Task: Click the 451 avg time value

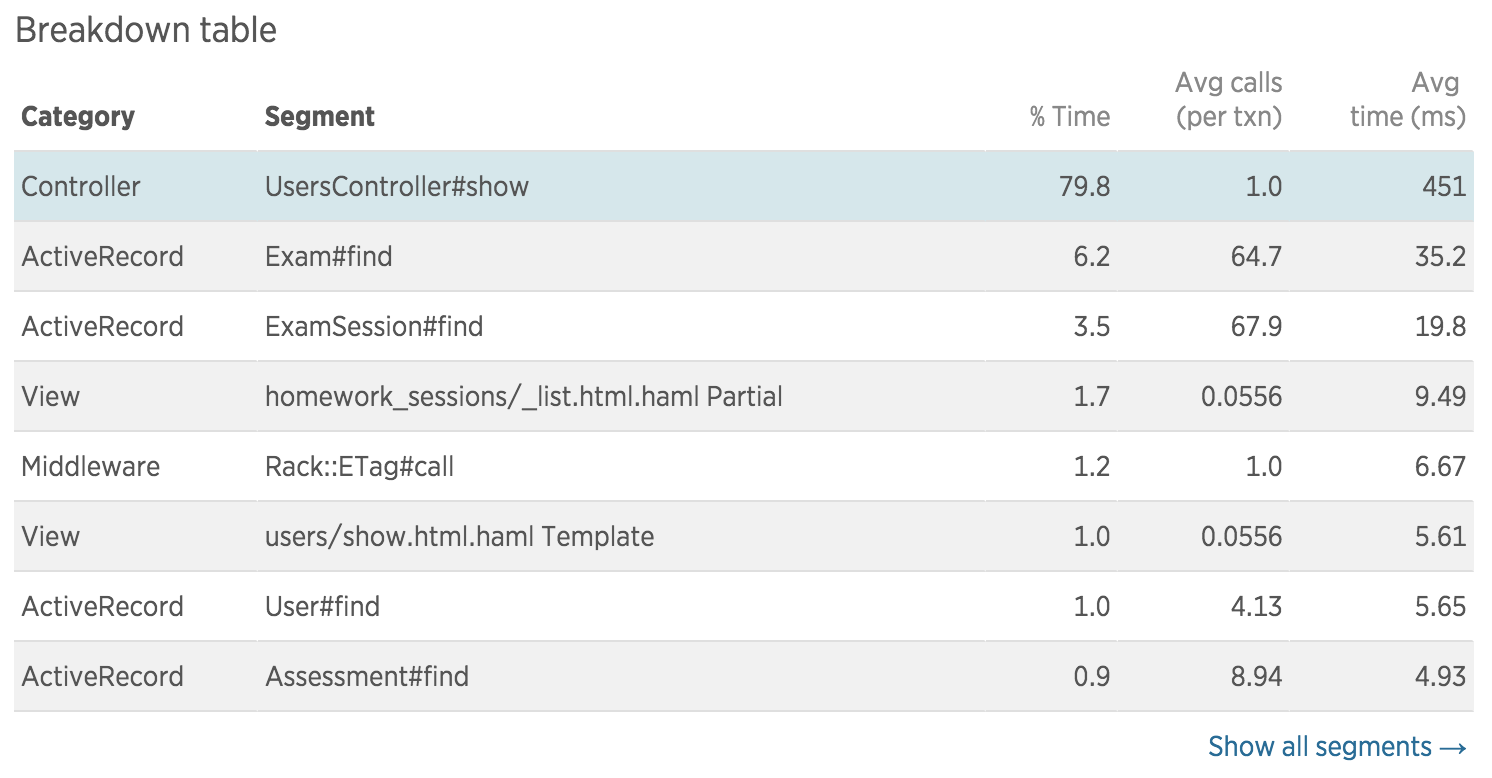Action: (1443, 187)
